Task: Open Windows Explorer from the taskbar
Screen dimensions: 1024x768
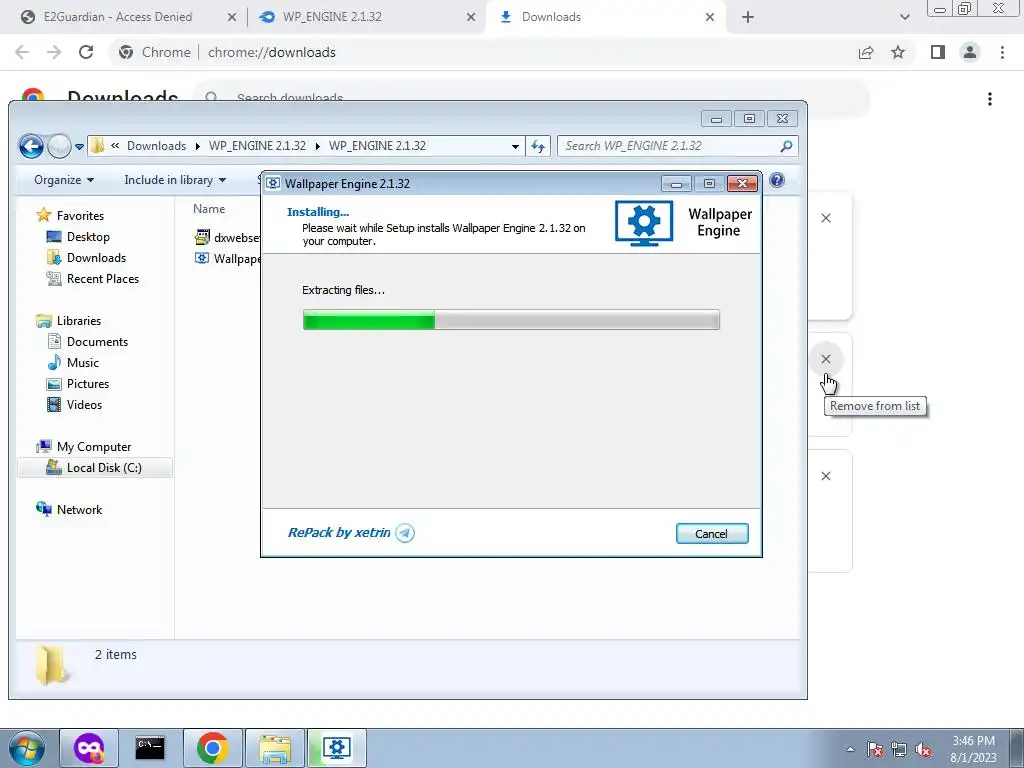Action: pyautogui.click(x=274, y=748)
